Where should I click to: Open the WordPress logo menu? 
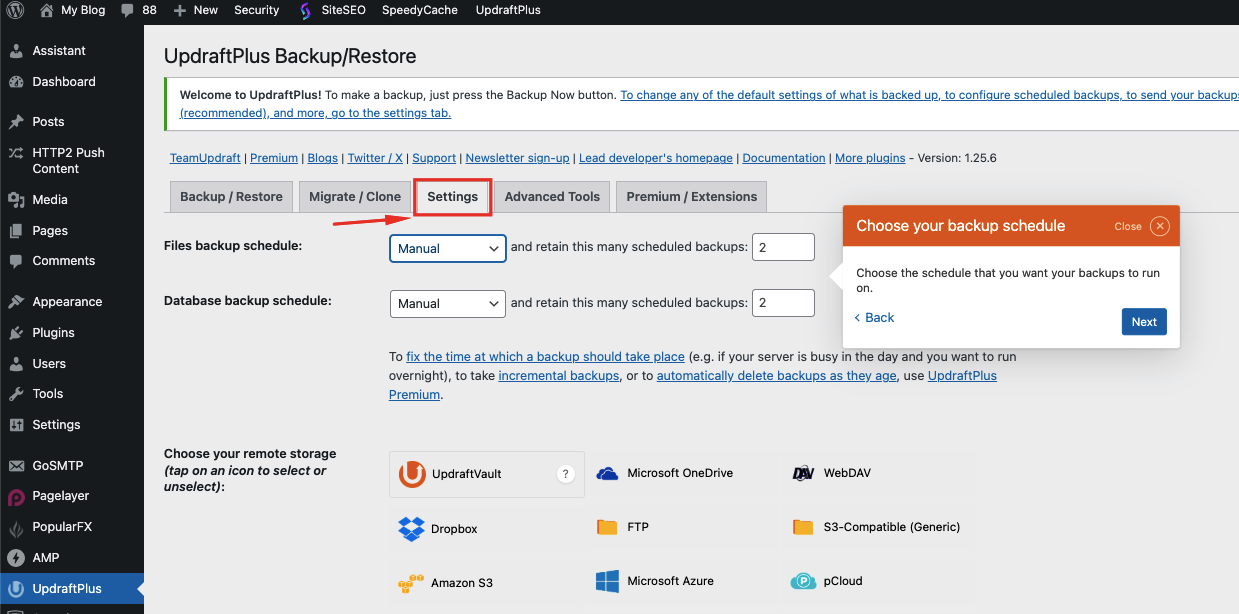pyautogui.click(x=16, y=10)
